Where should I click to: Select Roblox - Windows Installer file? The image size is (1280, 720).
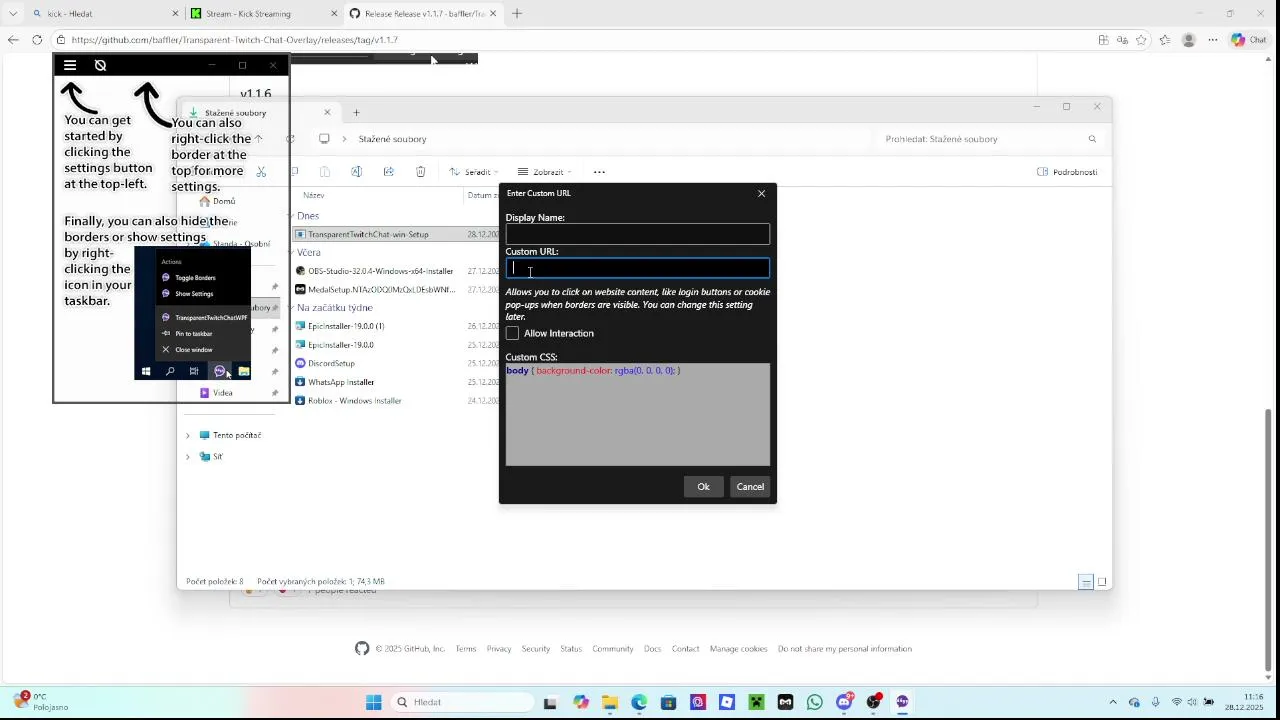(x=354, y=401)
